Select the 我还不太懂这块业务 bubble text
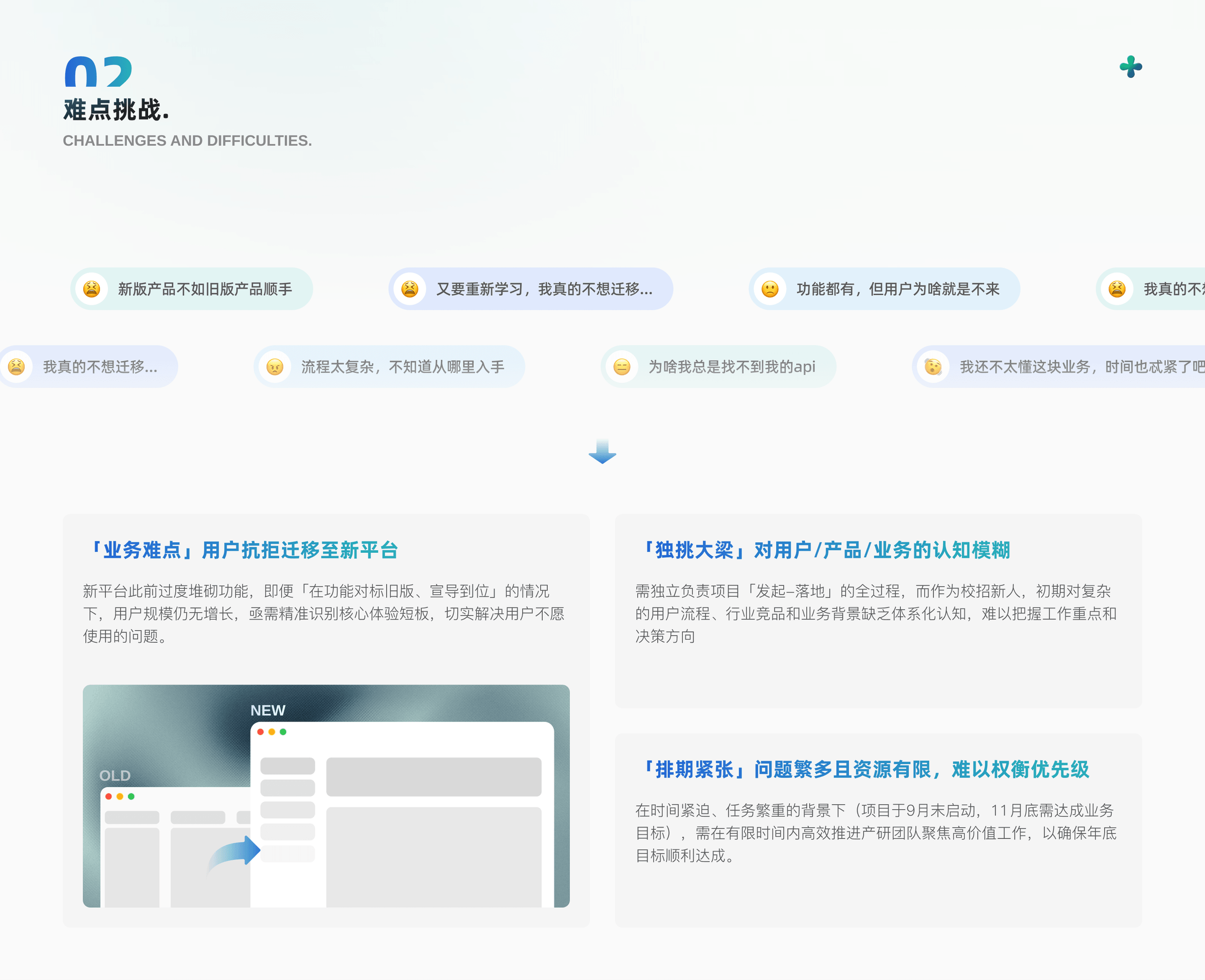Screen dimensions: 1205x980 coord(1082,367)
